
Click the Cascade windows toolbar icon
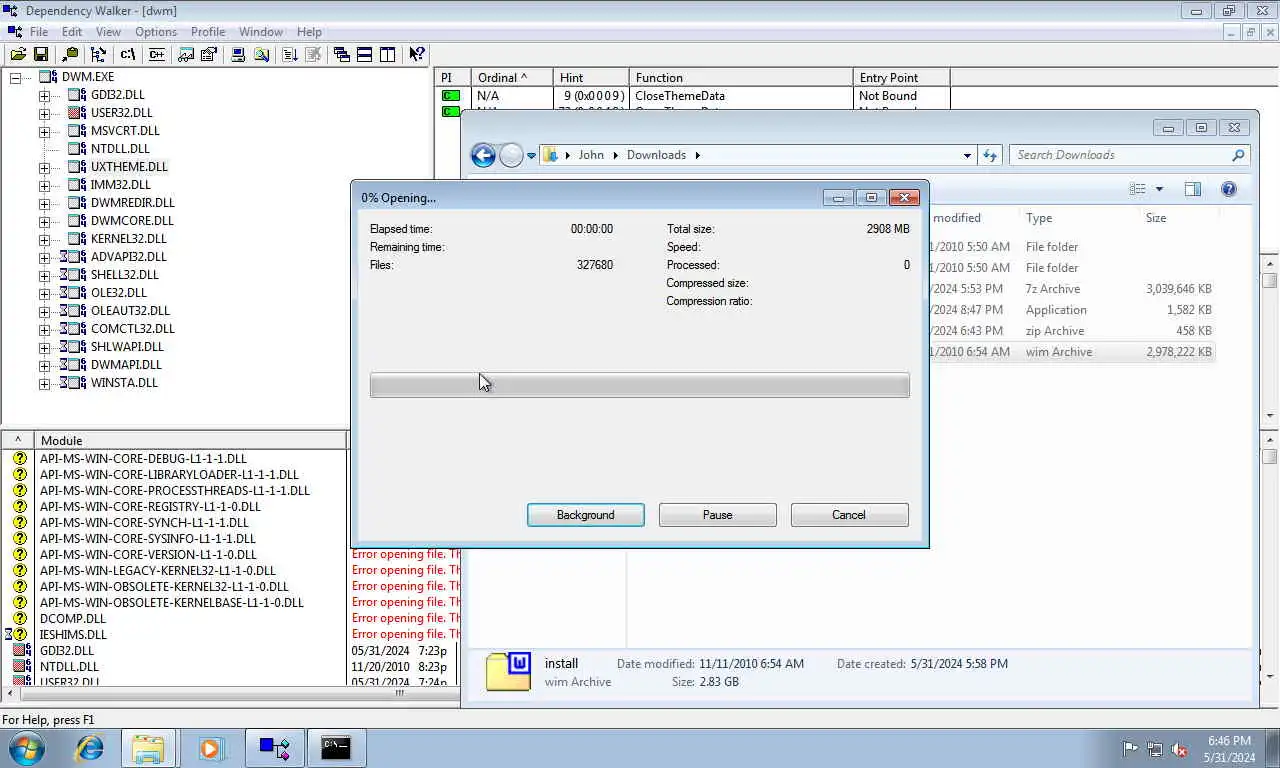(341, 54)
